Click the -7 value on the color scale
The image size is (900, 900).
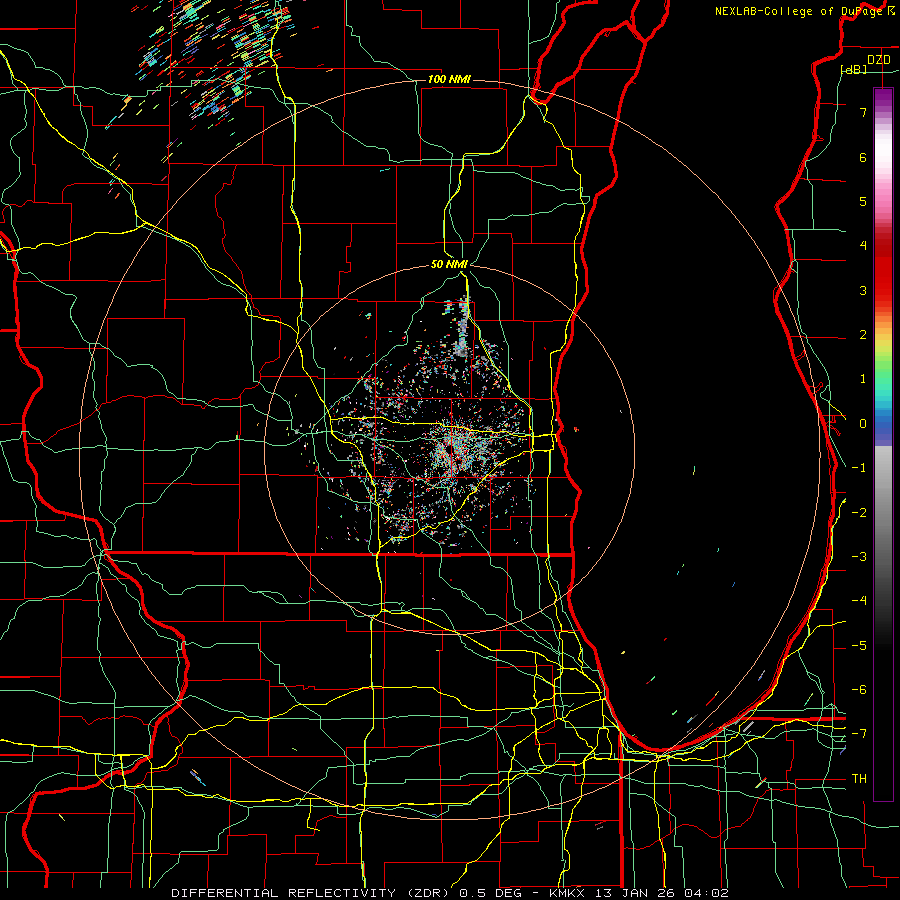(859, 734)
